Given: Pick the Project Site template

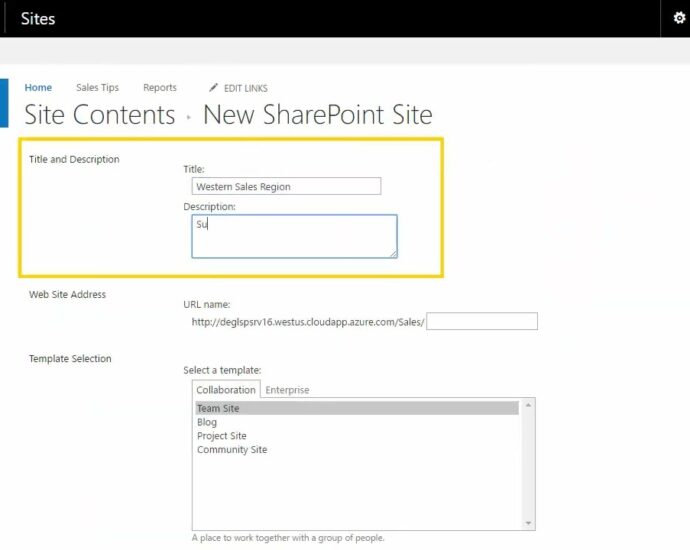Looking at the screenshot, I should (221, 436).
